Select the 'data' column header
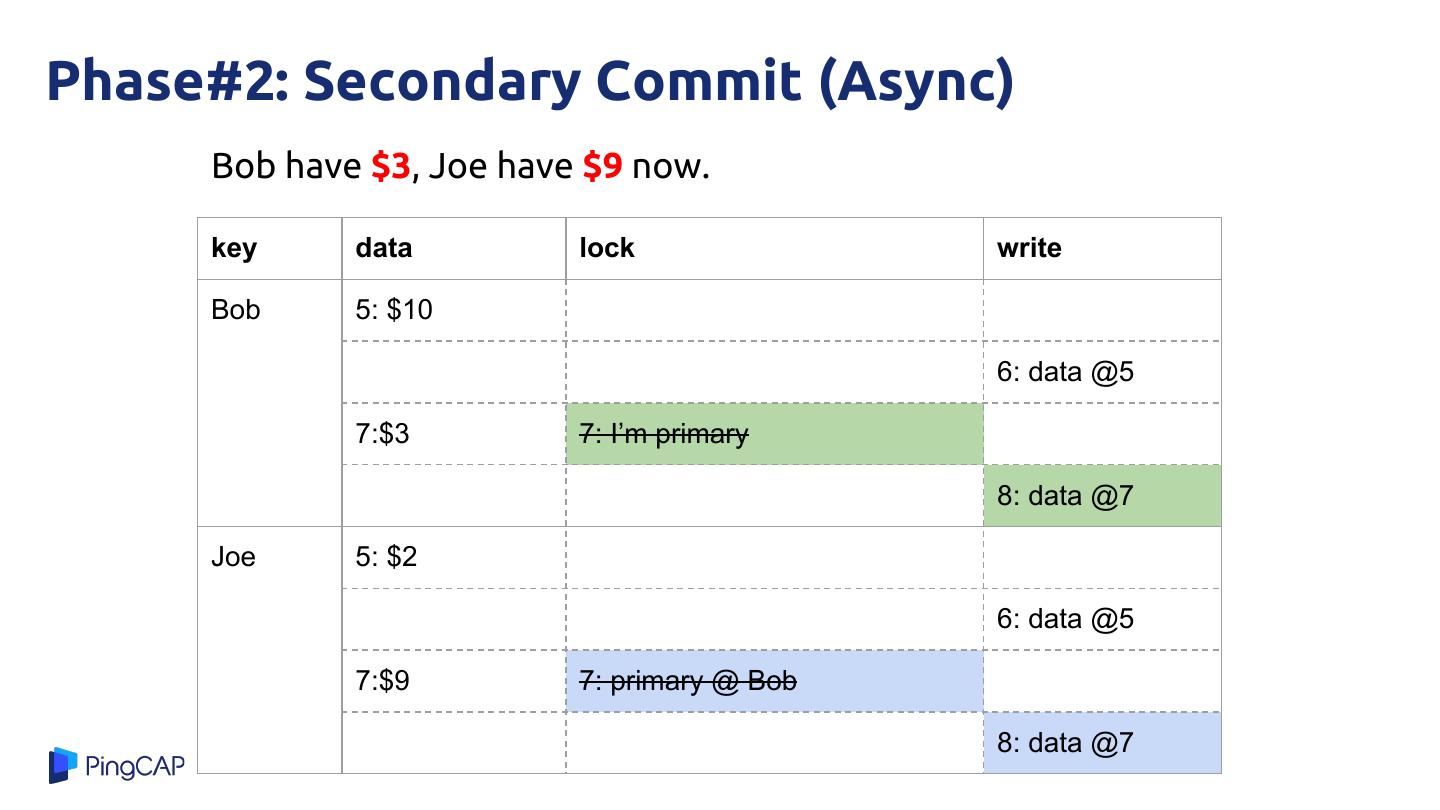Image resolution: width=1440 pixels, height=810 pixels. tap(384, 248)
